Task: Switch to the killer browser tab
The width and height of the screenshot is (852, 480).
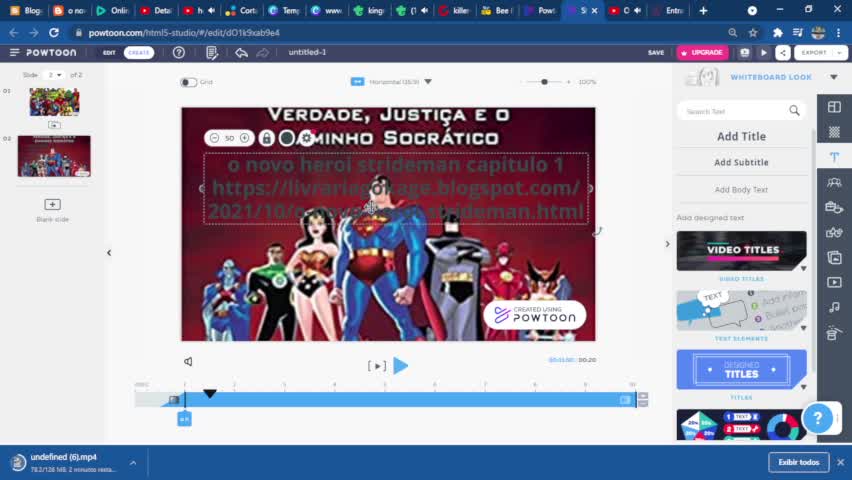Action: coord(455,10)
